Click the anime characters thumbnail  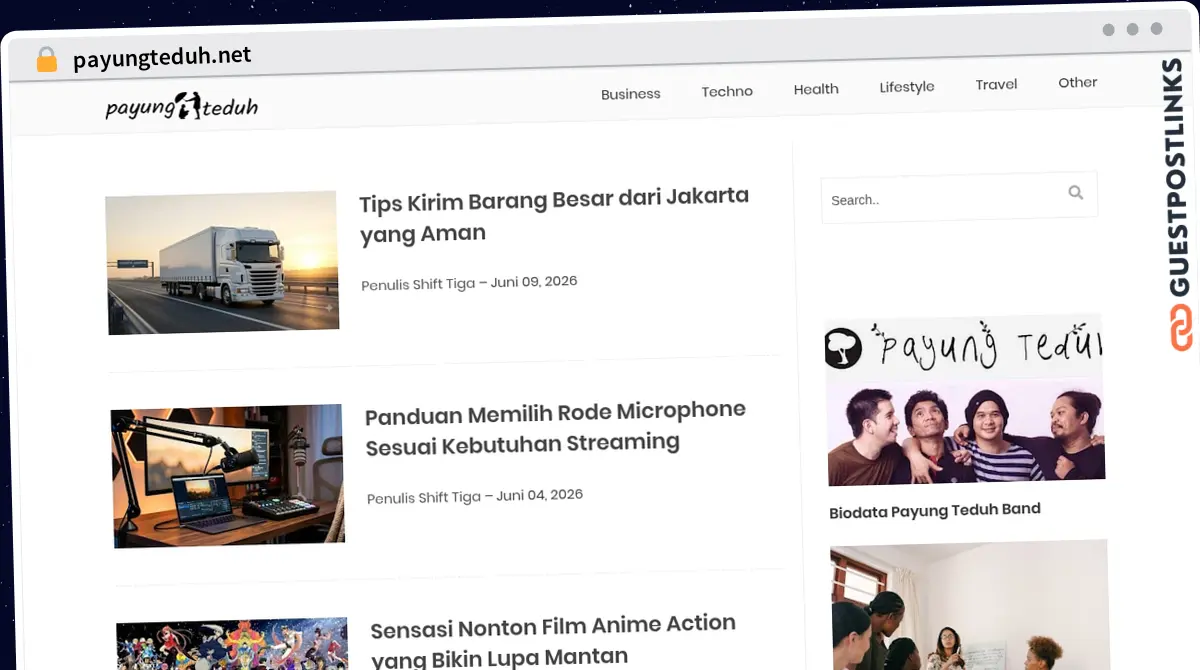pyautogui.click(x=232, y=645)
